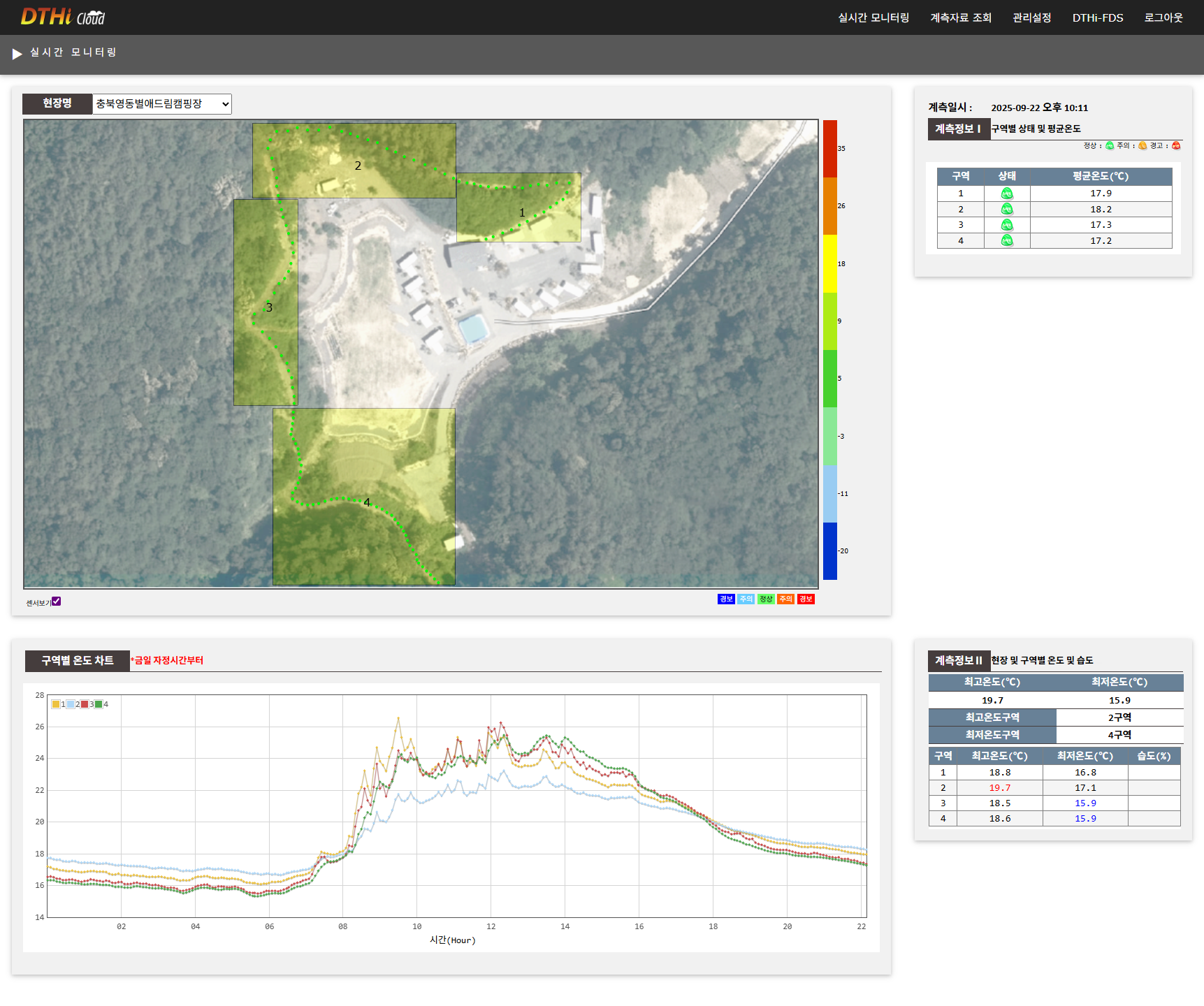The height and width of the screenshot is (1006, 1204).
Task: Click the green status icon for zone 4
Action: tap(1006, 241)
